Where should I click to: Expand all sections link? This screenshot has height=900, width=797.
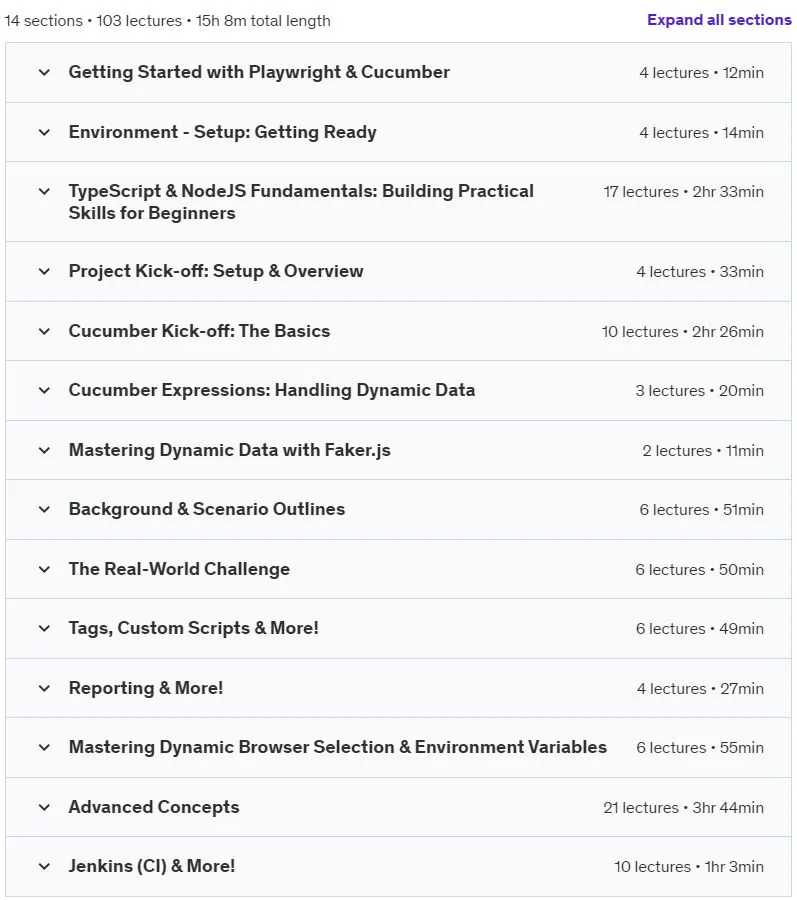click(x=719, y=20)
